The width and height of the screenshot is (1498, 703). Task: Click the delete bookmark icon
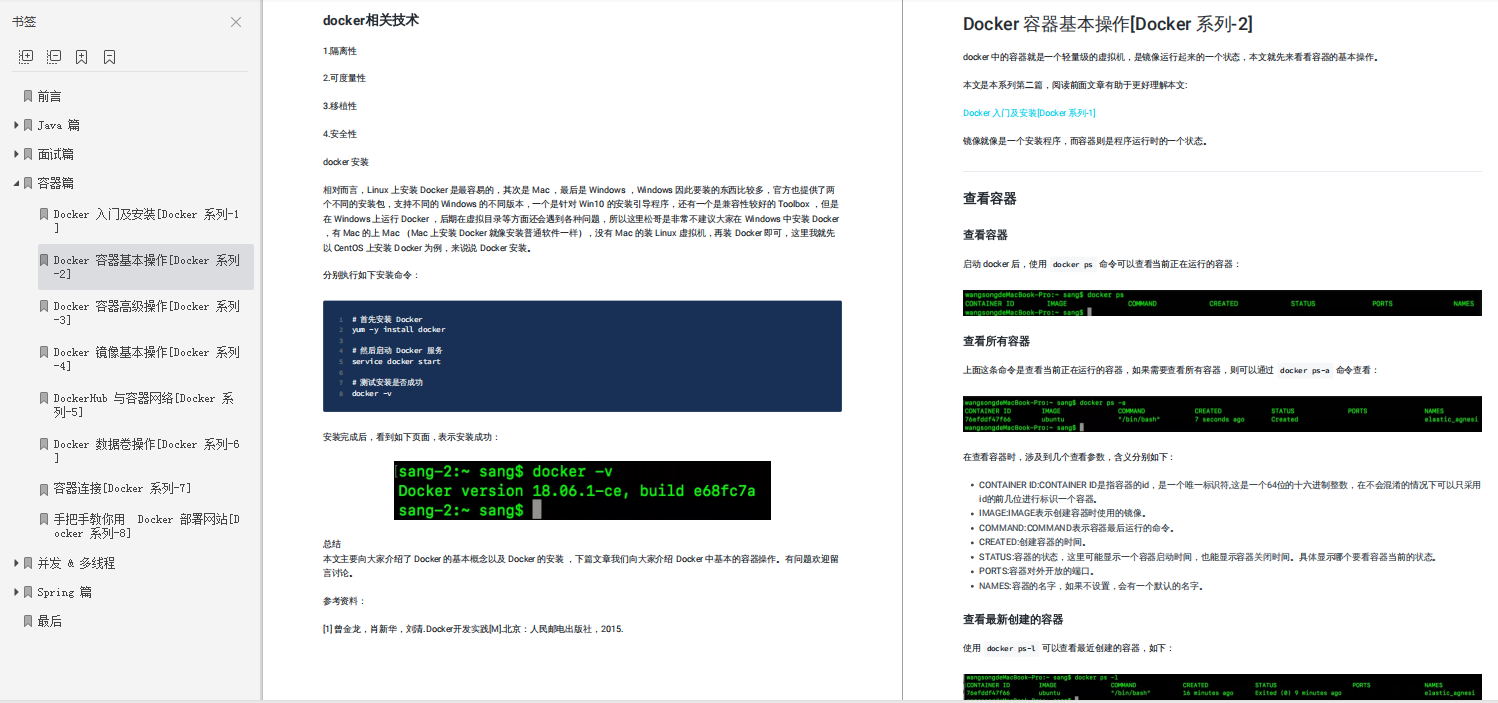click(110, 57)
